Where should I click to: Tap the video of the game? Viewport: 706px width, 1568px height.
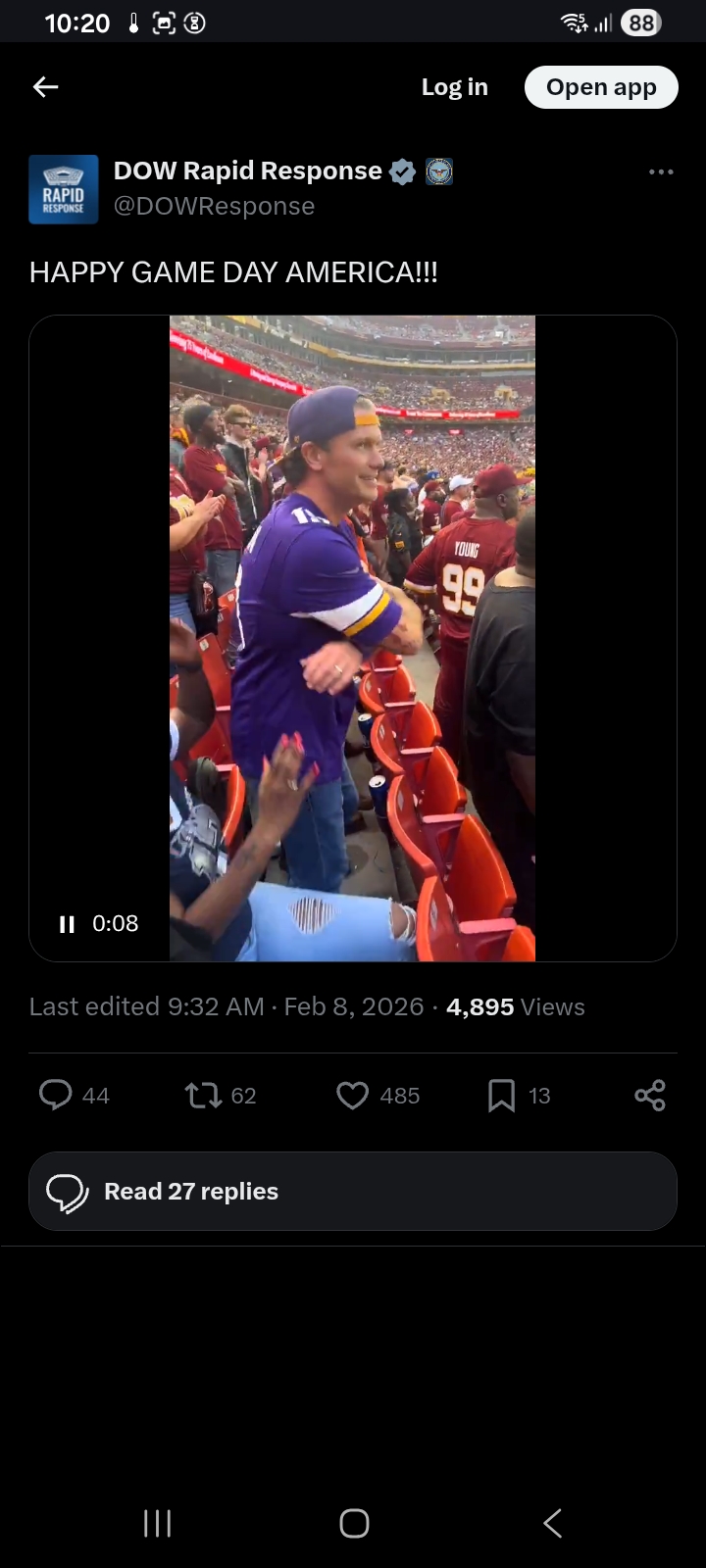point(352,638)
